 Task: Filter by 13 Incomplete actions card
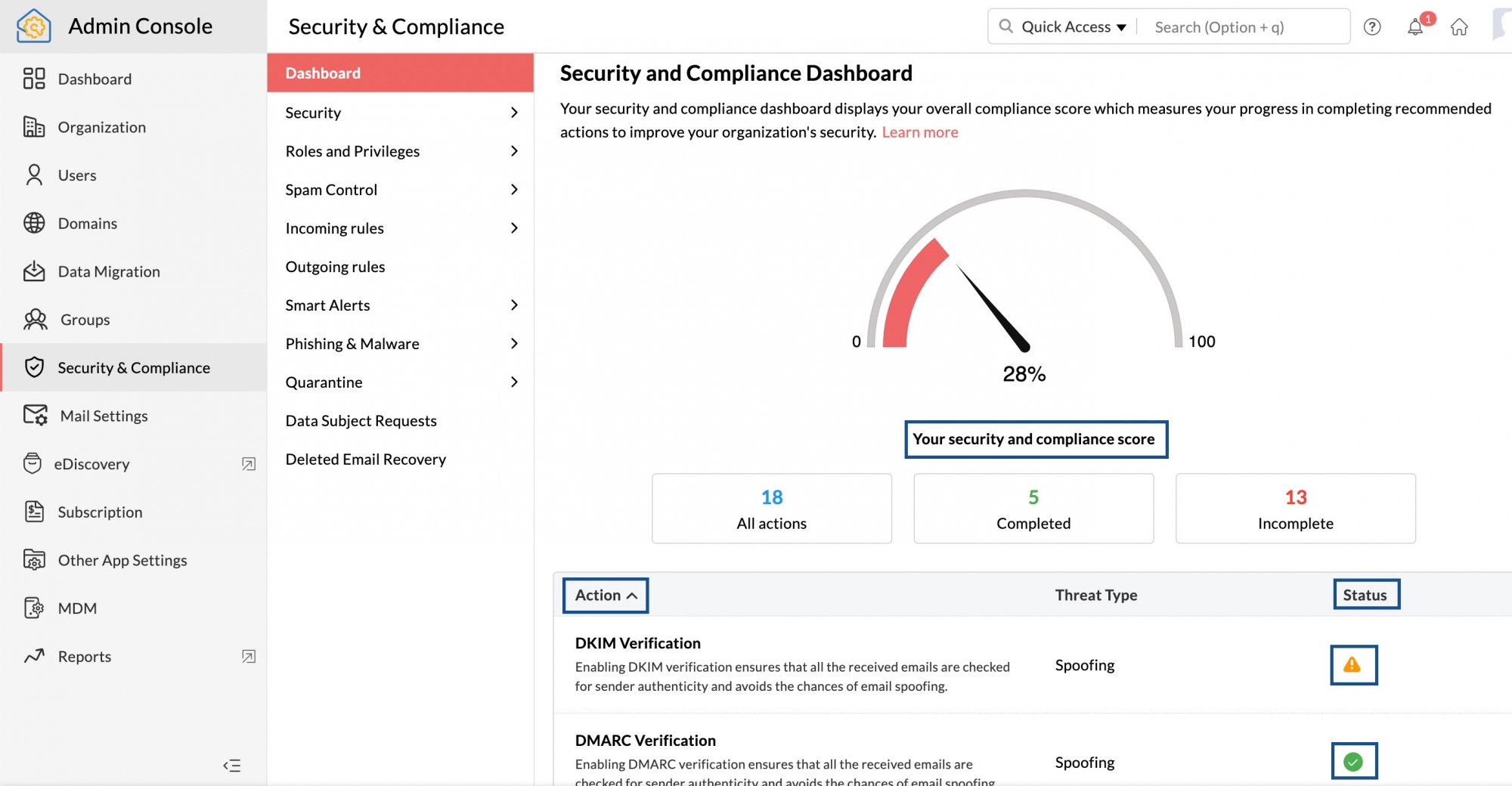coord(1295,509)
